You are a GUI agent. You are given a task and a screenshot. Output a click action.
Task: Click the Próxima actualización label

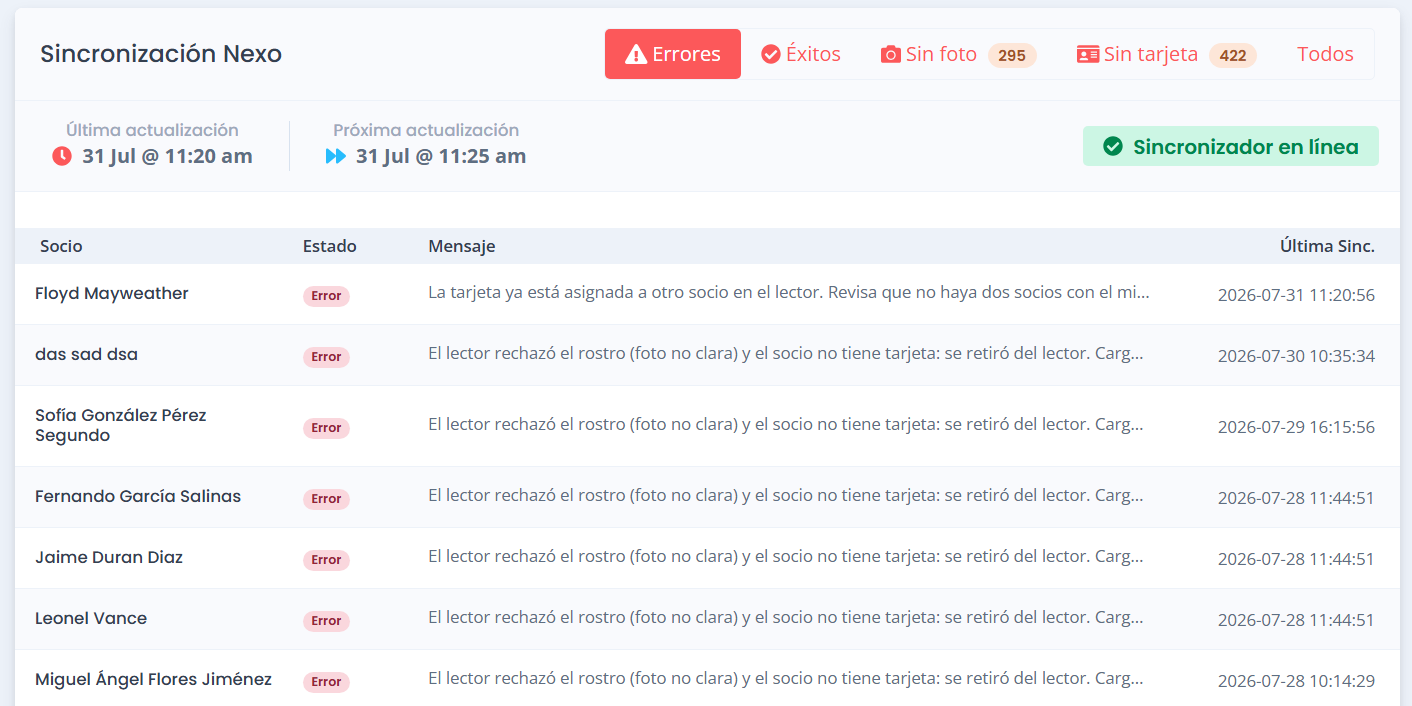point(426,130)
